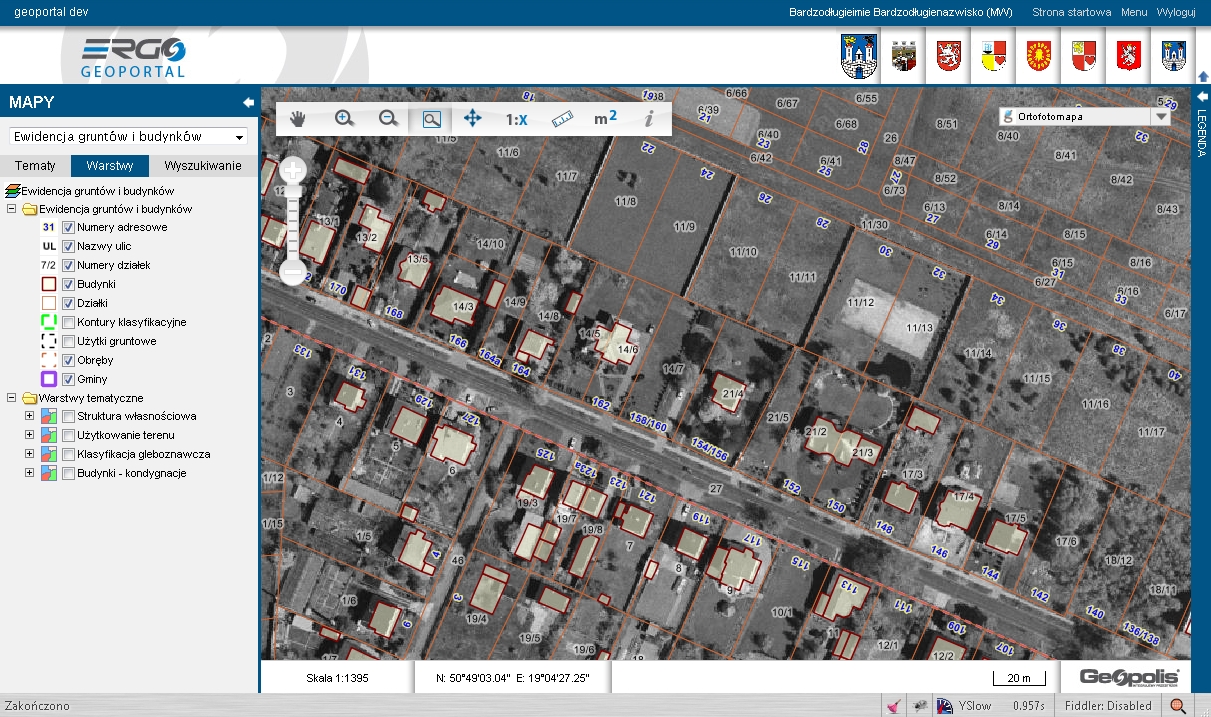Select the m² area measurement tool
The width and height of the screenshot is (1211, 717).
pos(605,118)
